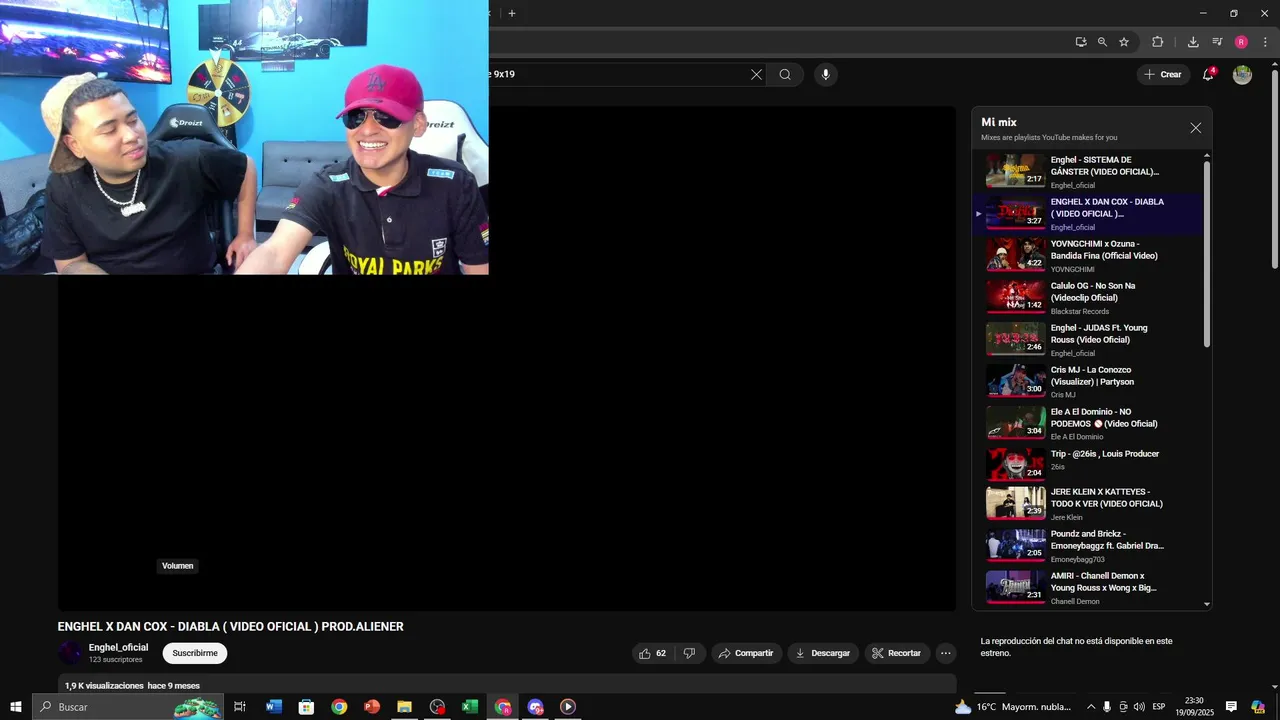Open Discord taskbar icon

(x=535, y=707)
